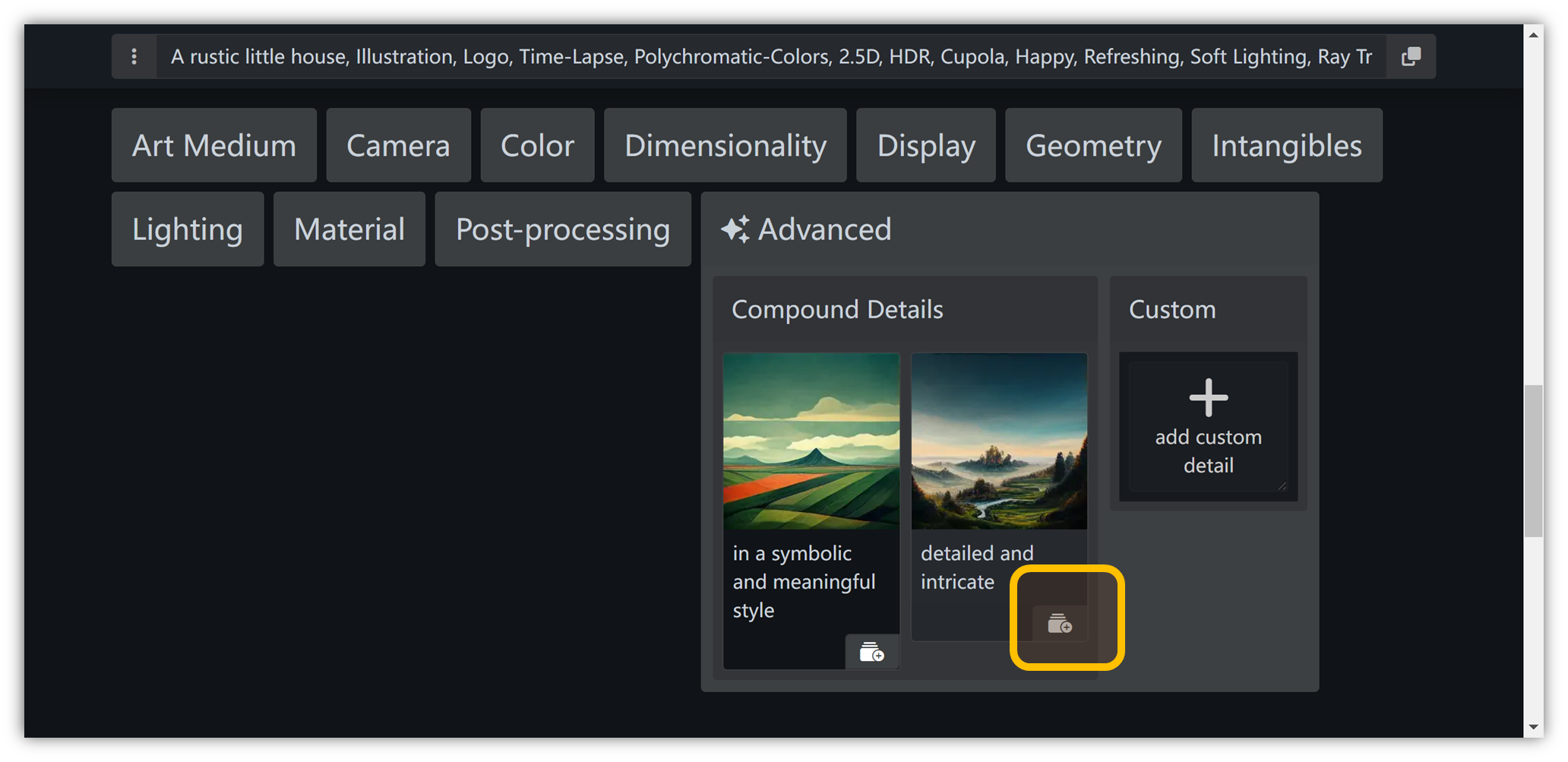
Task: Click the plus icon for custom detail
Action: click(1208, 398)
